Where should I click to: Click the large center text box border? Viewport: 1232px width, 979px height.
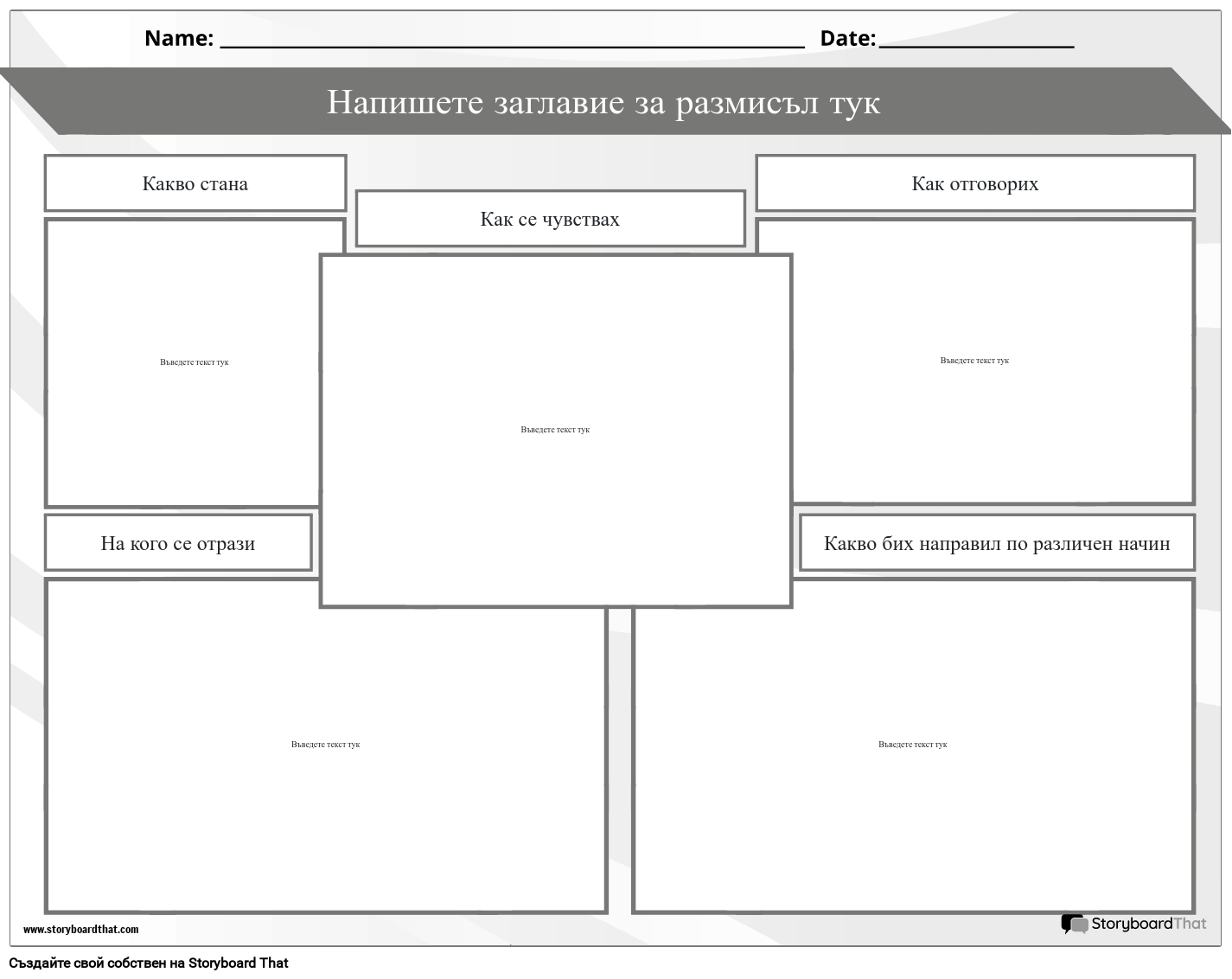555,257
